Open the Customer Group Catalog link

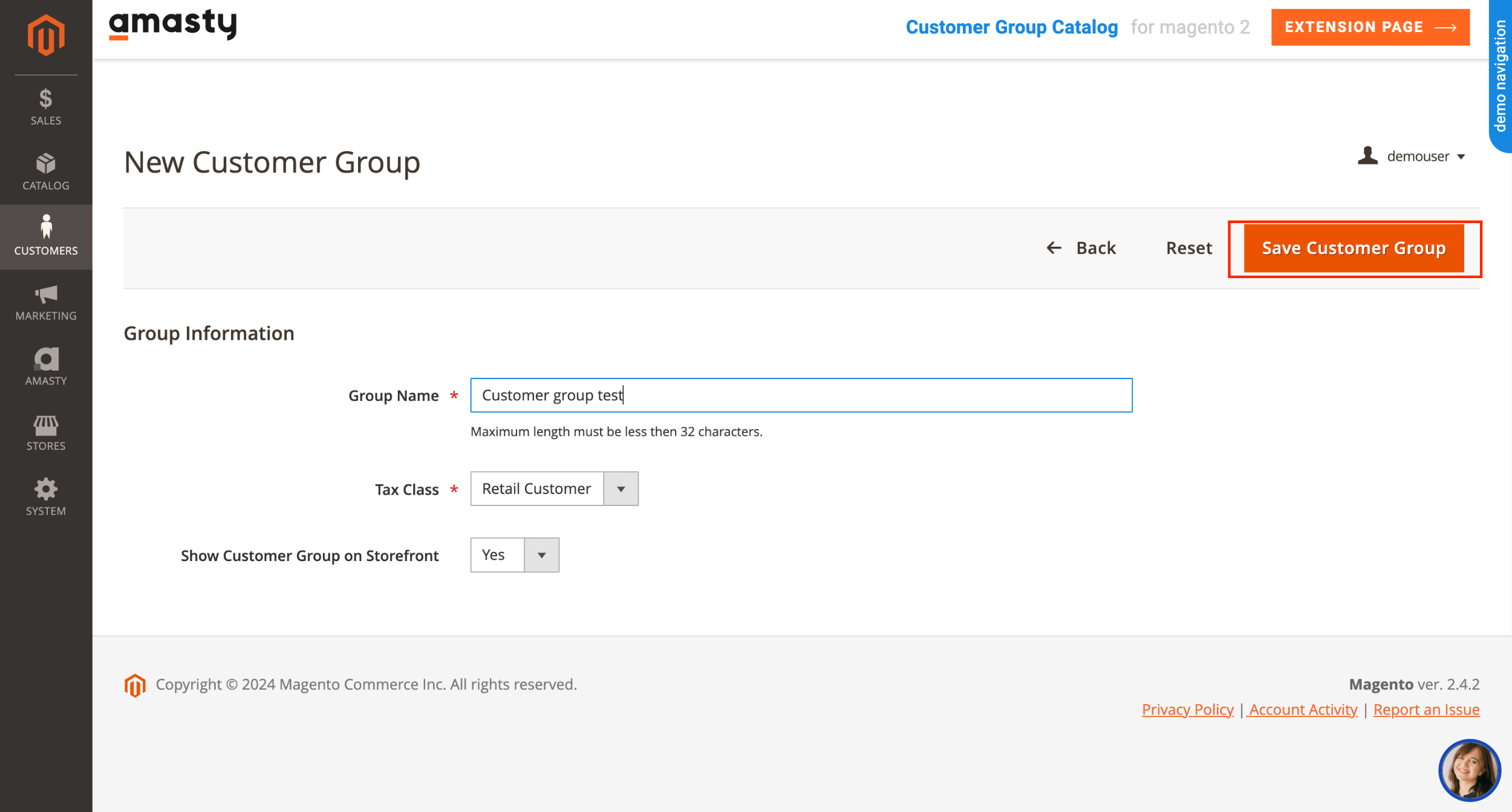1012,27
